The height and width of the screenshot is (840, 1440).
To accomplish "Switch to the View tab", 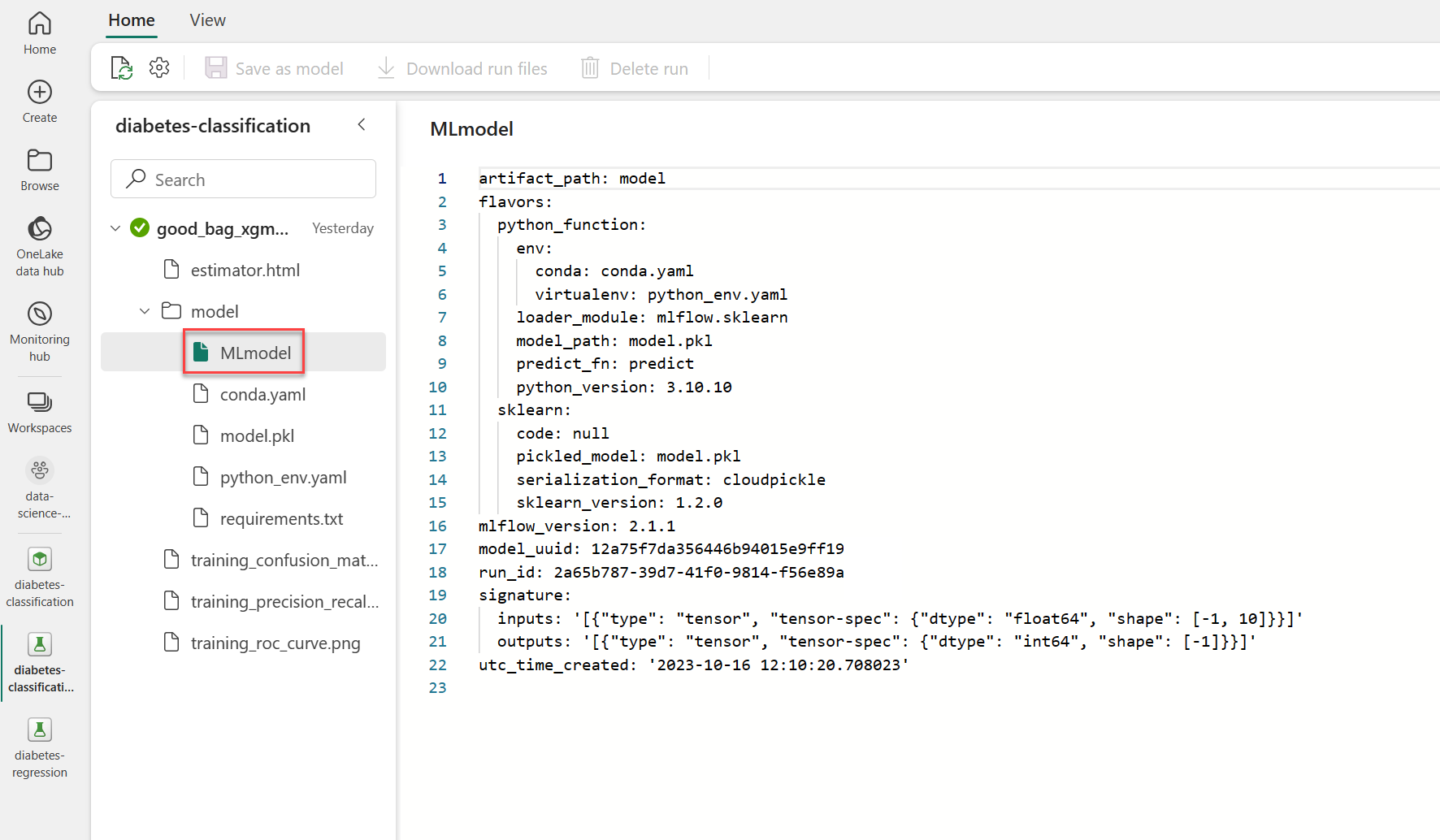I will tap(208, 20).
